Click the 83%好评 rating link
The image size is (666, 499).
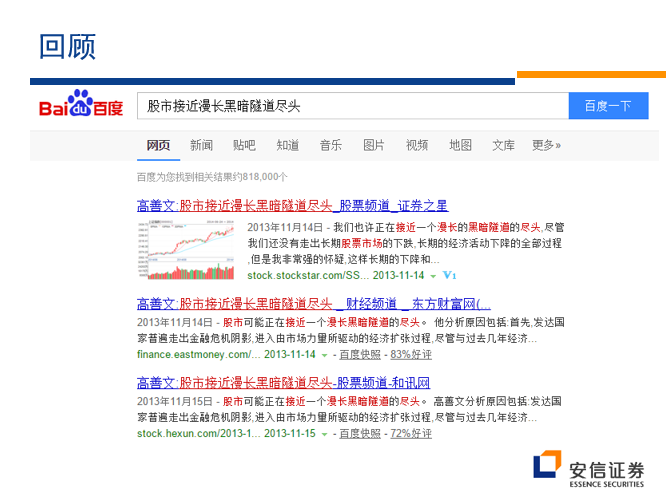411,355
